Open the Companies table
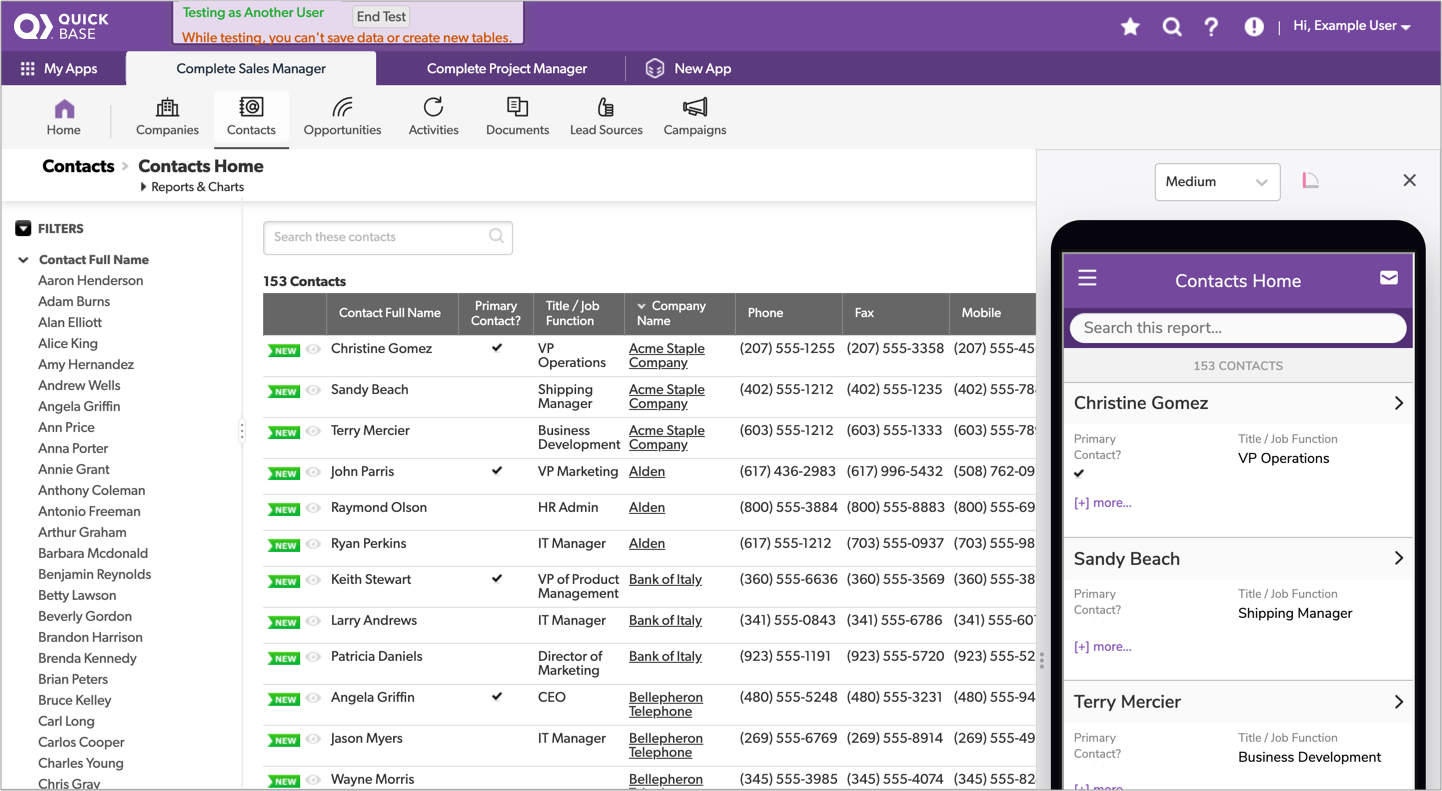The width and height of the screenshot is (1442, 791). [x=167, y=118]
